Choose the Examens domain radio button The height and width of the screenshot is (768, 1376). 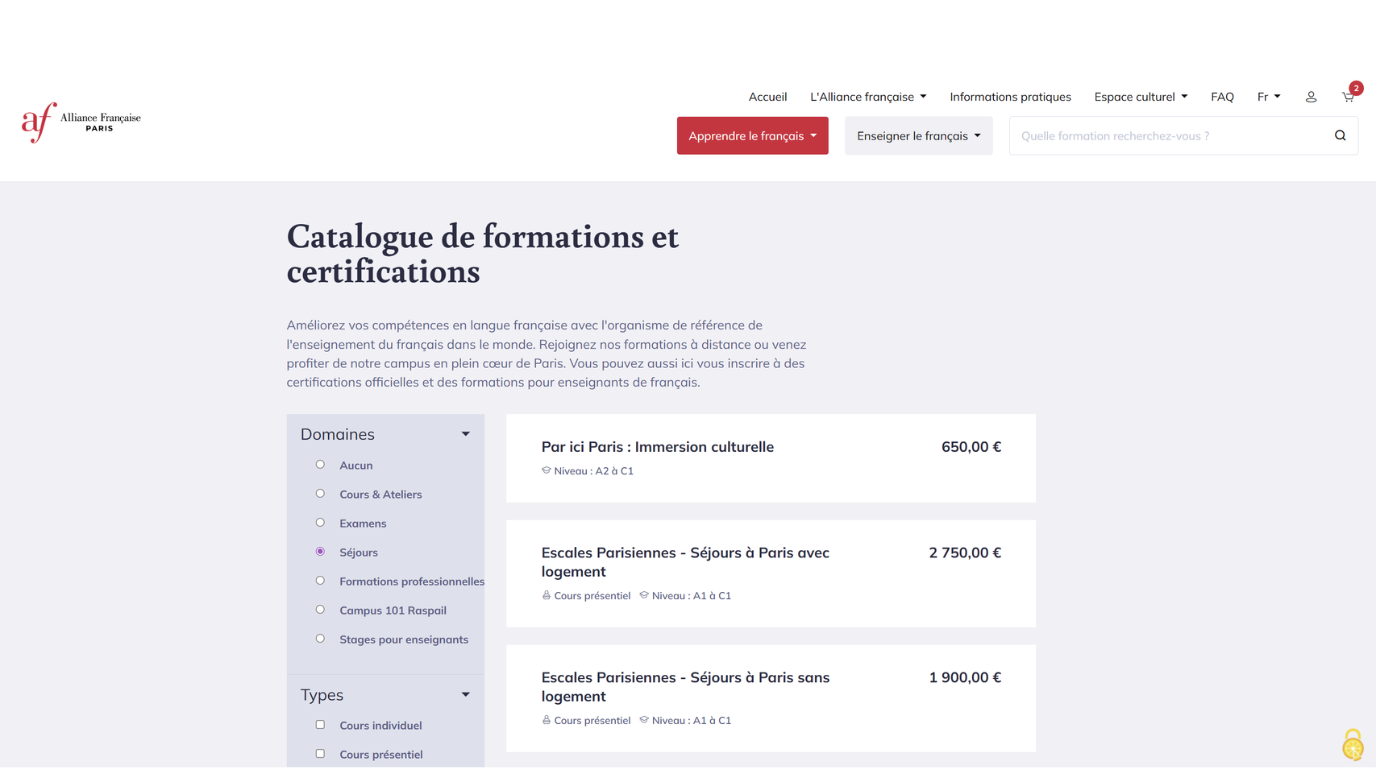pyautogui.click(x=320, y=523)
